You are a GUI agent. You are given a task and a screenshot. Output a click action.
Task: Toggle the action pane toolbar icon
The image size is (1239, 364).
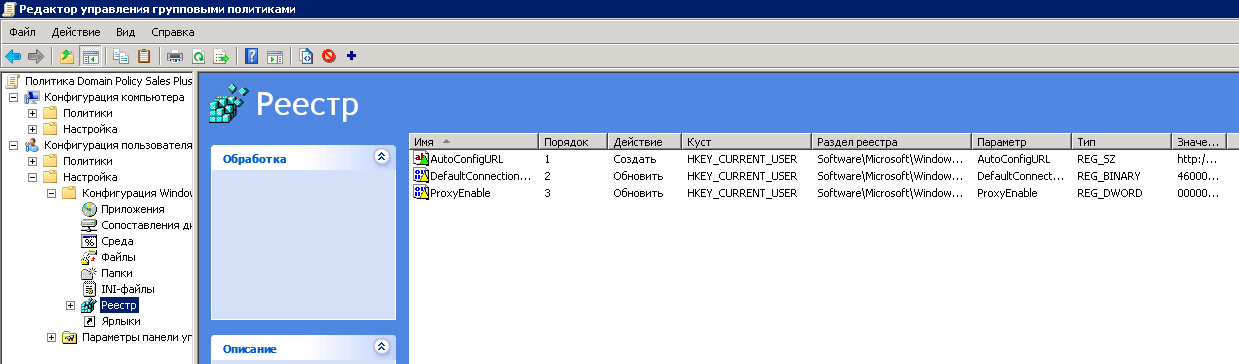(275, 56)
